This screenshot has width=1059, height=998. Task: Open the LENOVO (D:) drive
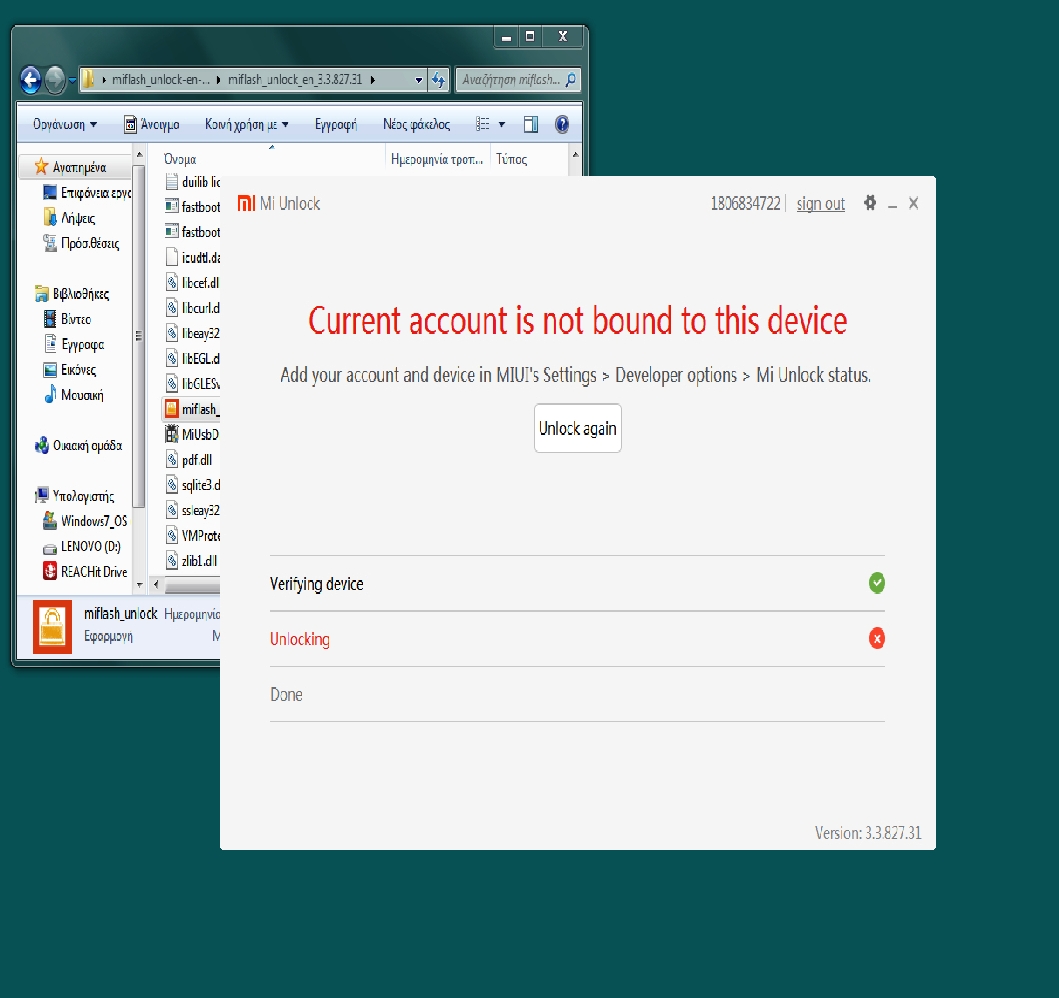(x=82, y=546)
